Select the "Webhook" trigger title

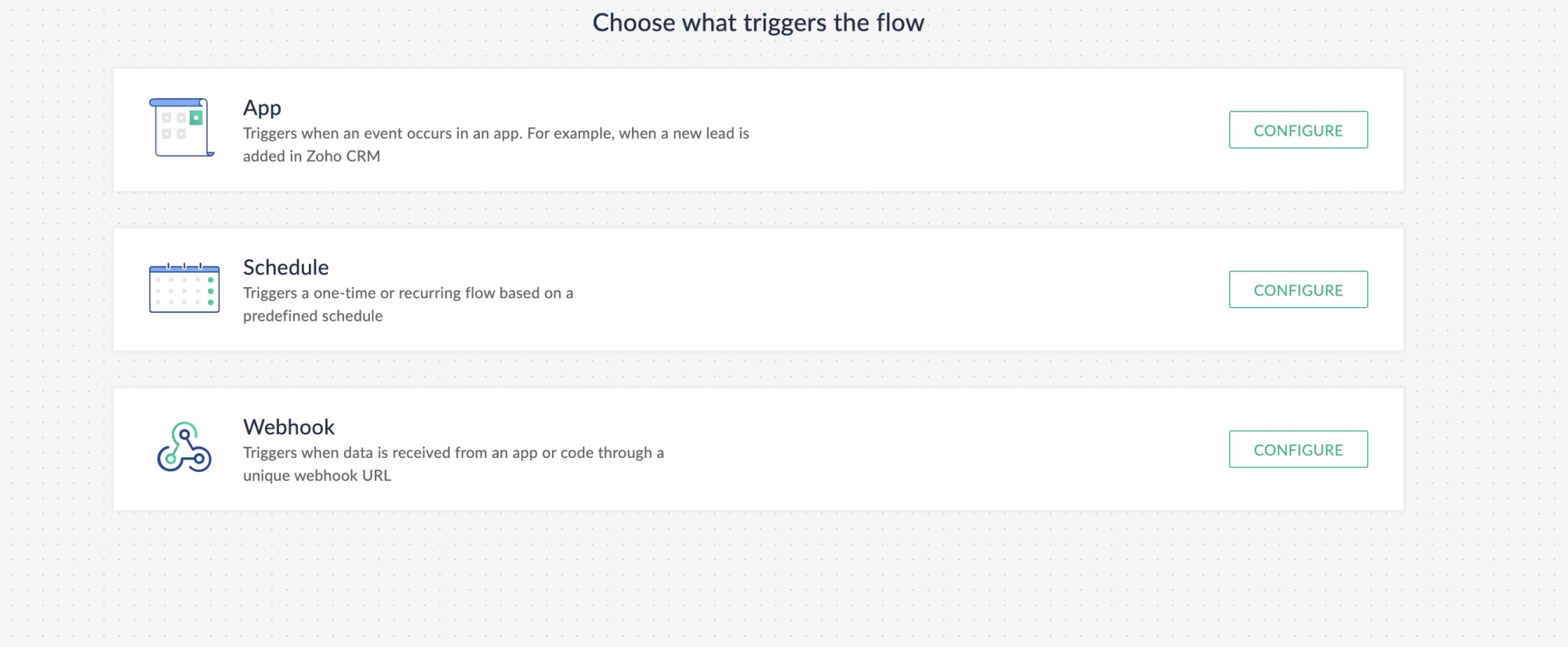(289, 427)
